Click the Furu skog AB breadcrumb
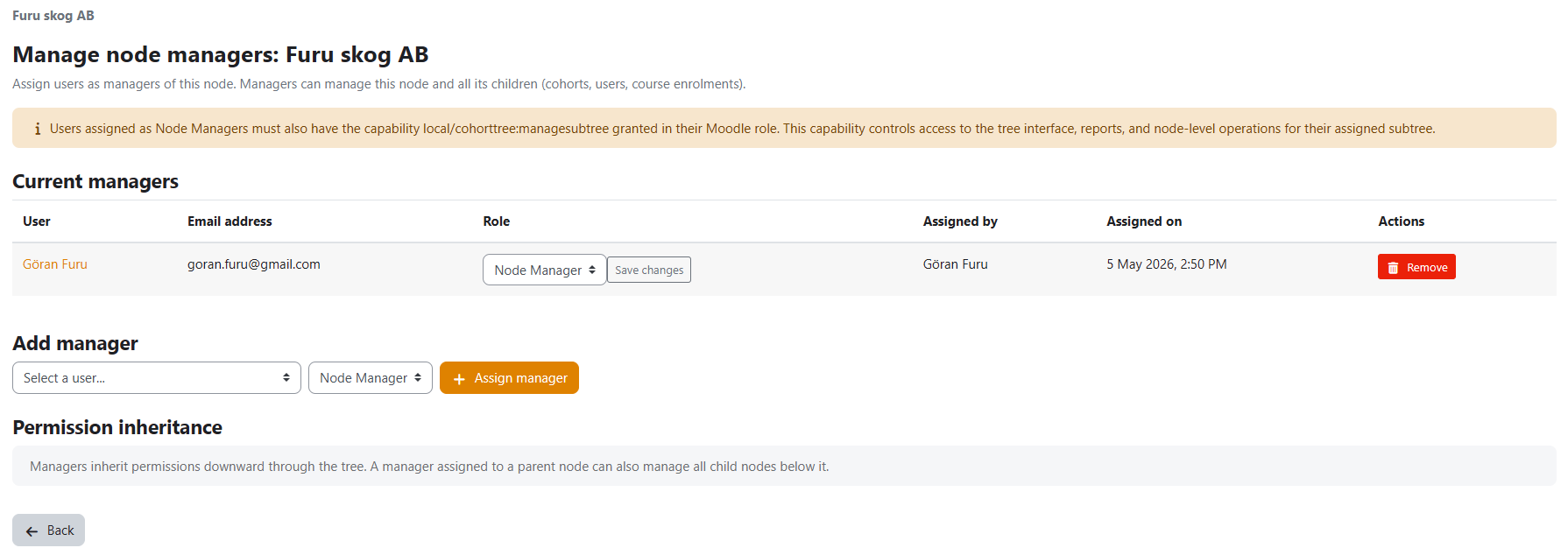The width and height of the screenshot is (1568, 555). coord(53,16)
